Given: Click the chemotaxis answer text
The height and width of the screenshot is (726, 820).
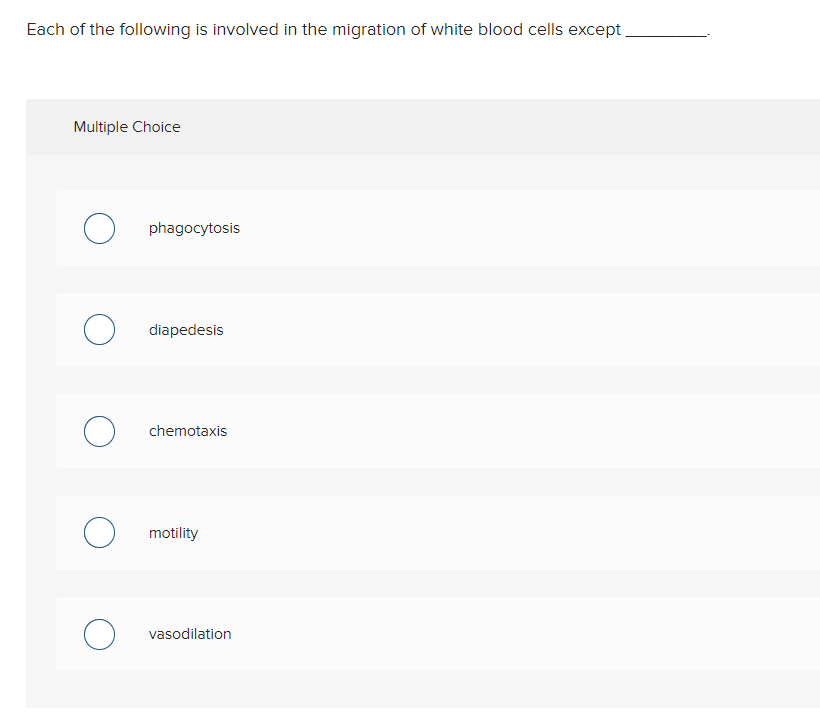Looking at the screenshot, I should [x=188, y=431].
